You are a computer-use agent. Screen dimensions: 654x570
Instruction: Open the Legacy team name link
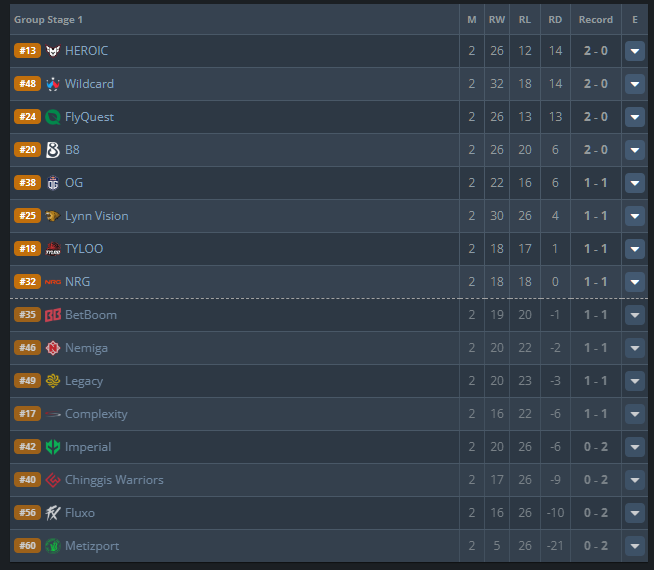84,381
